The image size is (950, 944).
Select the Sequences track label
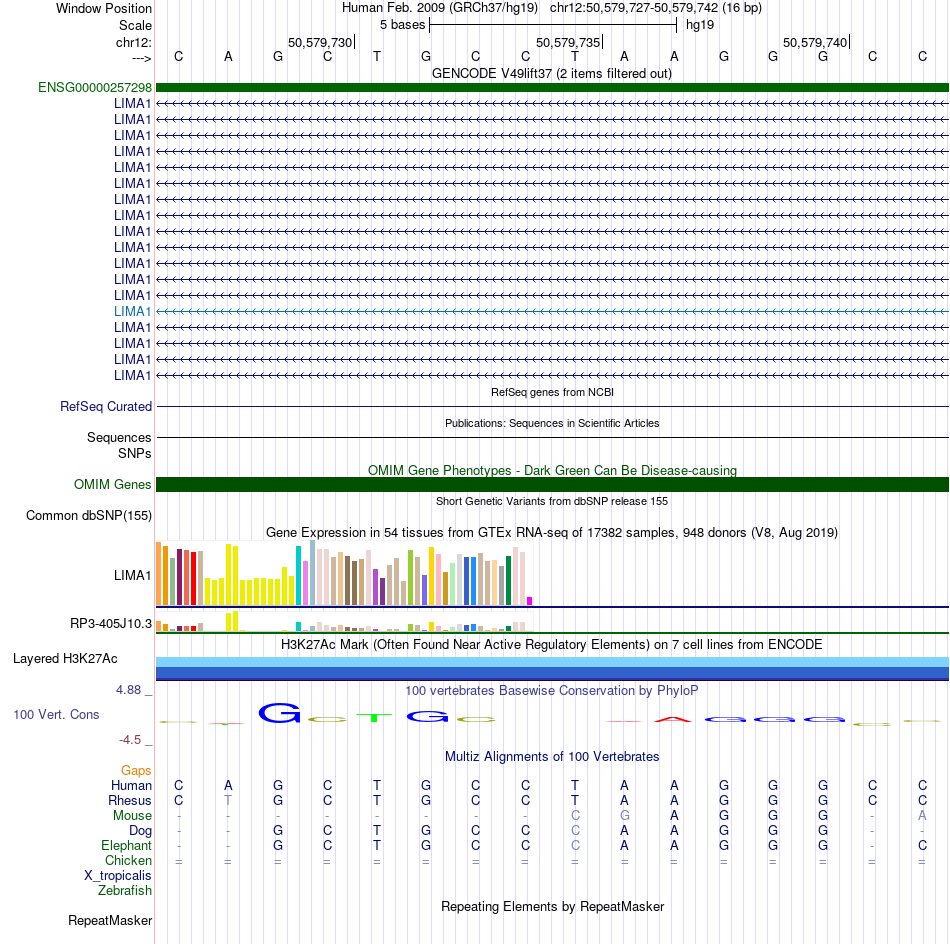(x=119, y=437)
